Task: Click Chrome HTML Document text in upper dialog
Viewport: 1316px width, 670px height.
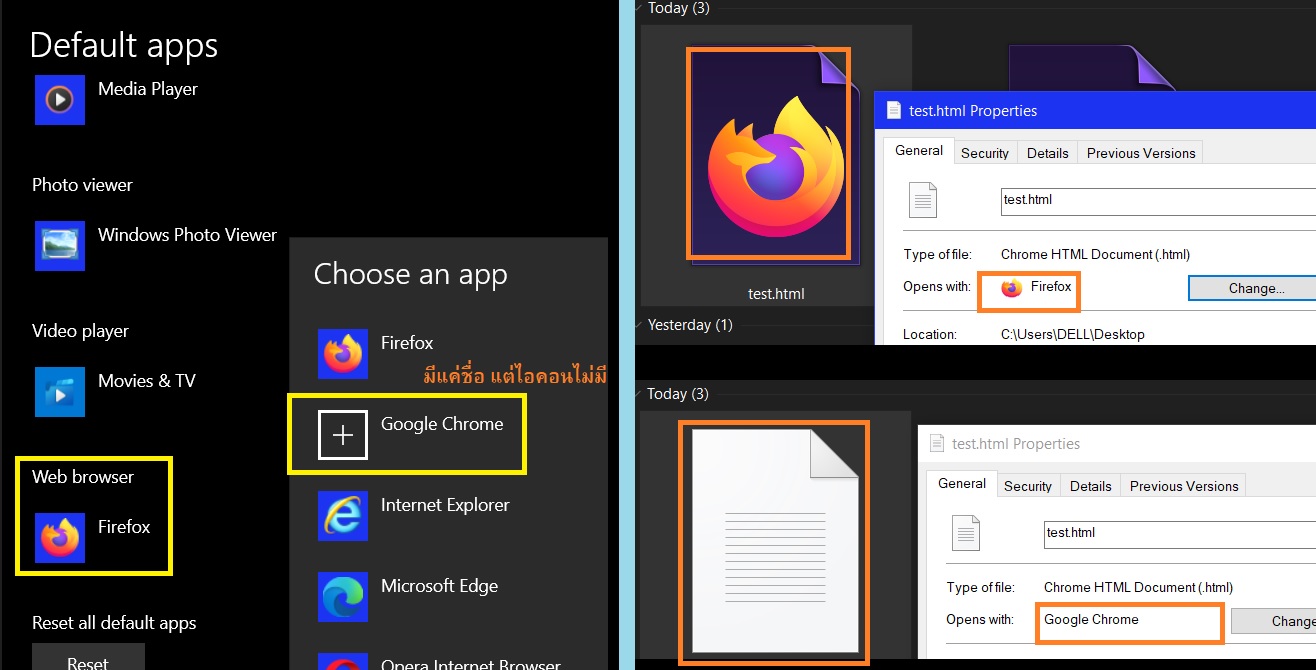Action: [x=1096, y=255]
